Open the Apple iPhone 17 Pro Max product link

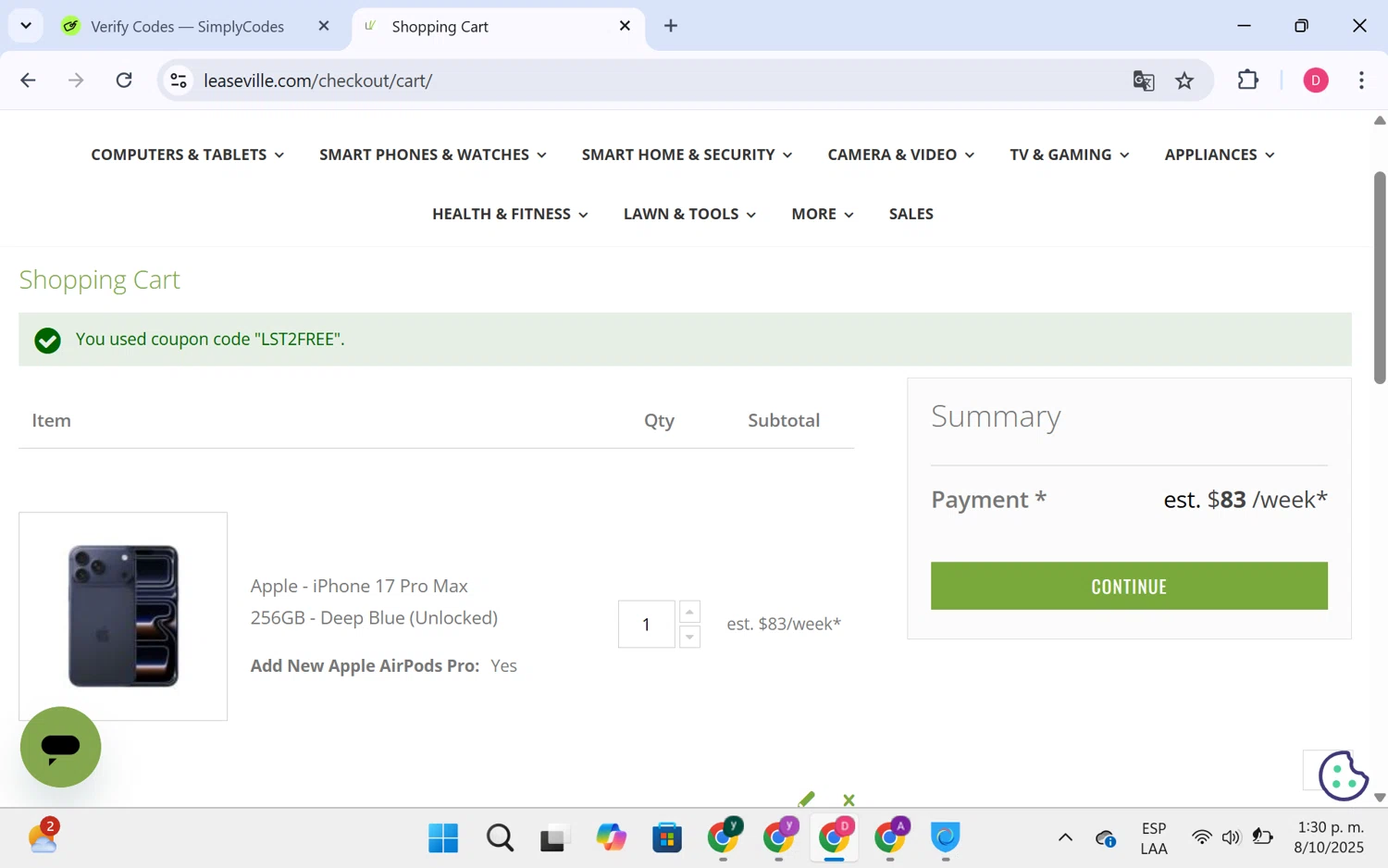[x=374, y=601]
